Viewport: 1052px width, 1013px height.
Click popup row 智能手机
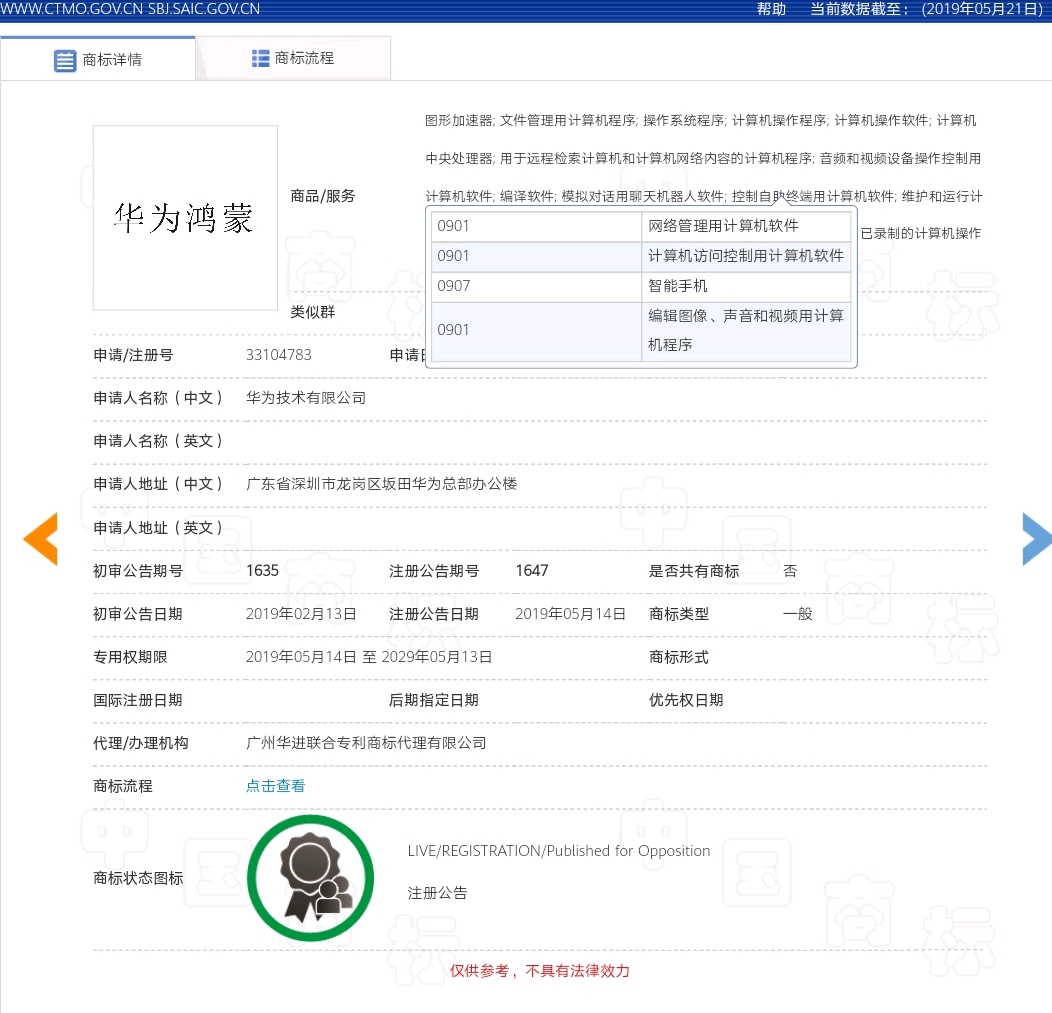pos(641,286)
